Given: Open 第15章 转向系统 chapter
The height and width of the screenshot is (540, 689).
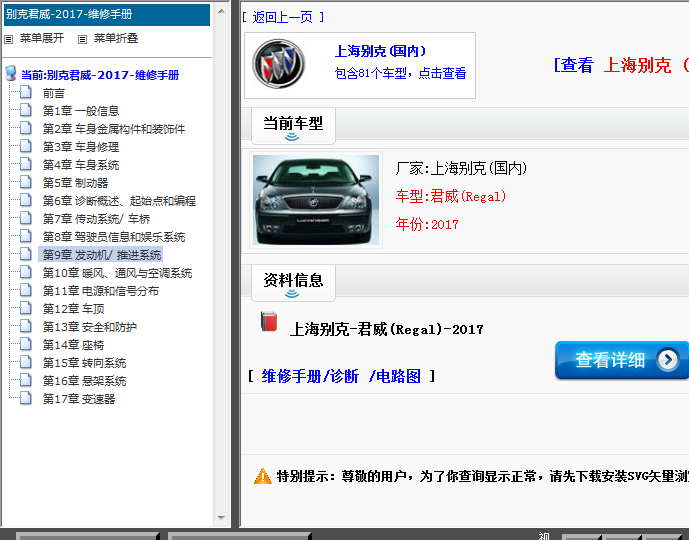Looking at the screenshot, I should [x=84, y=363].
